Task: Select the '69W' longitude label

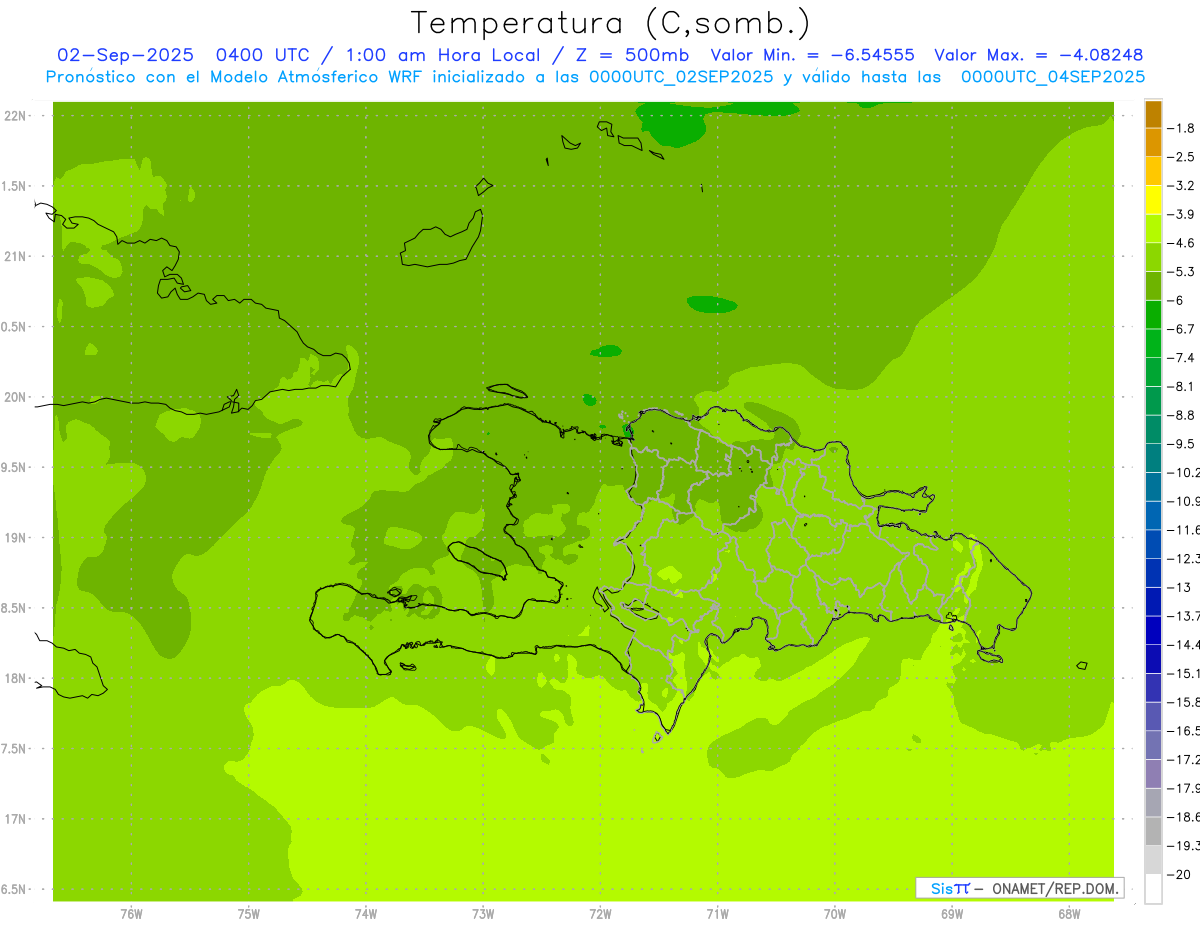Action: click(x=951, y=913)
